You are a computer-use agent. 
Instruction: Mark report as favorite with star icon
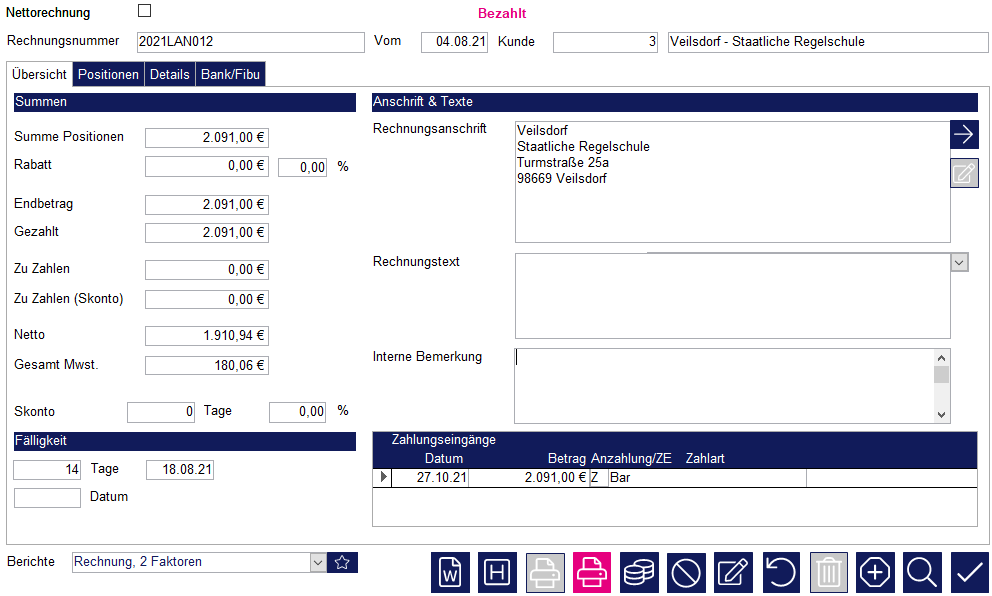click(x=342, y=562)
